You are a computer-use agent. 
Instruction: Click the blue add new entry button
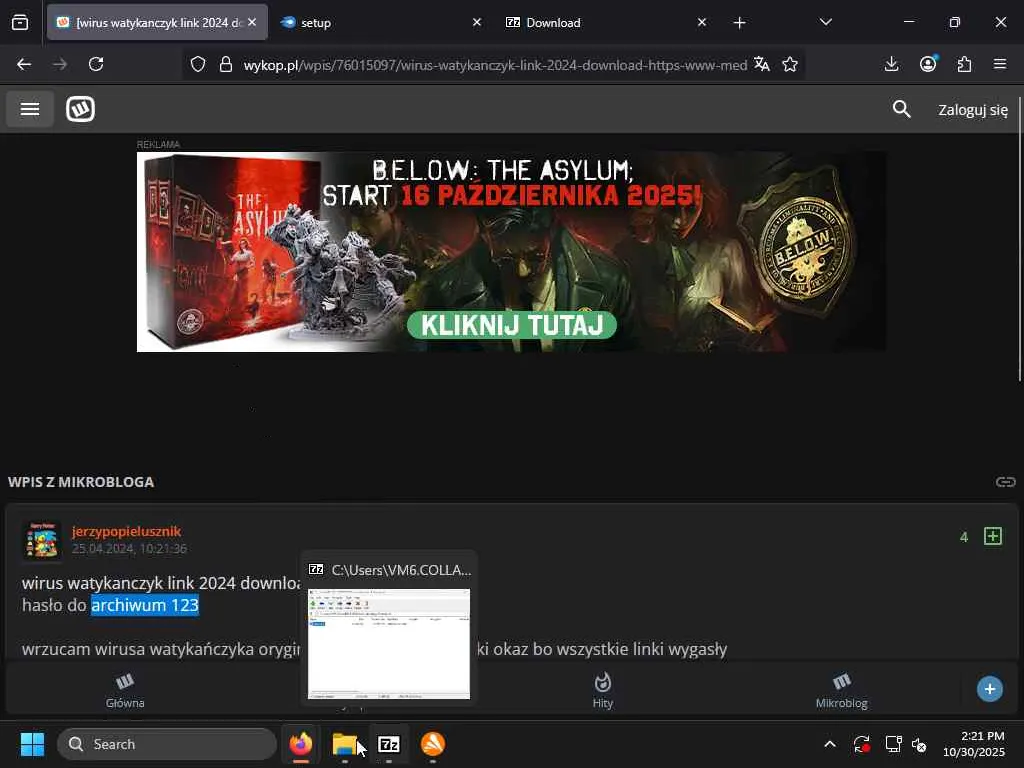989,689
